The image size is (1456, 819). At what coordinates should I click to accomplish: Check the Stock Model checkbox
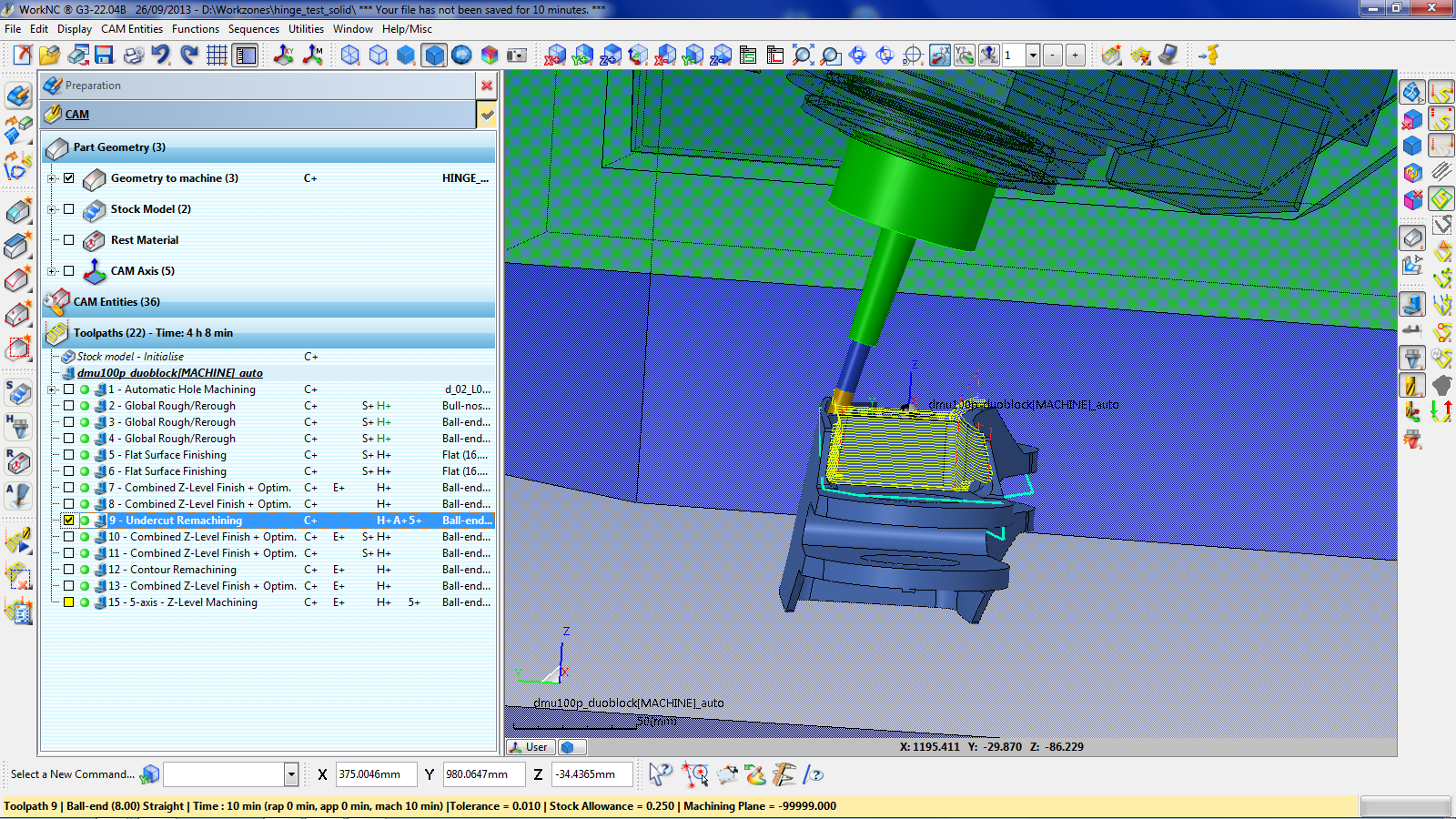pyautogui.click(x=68, y=209)
